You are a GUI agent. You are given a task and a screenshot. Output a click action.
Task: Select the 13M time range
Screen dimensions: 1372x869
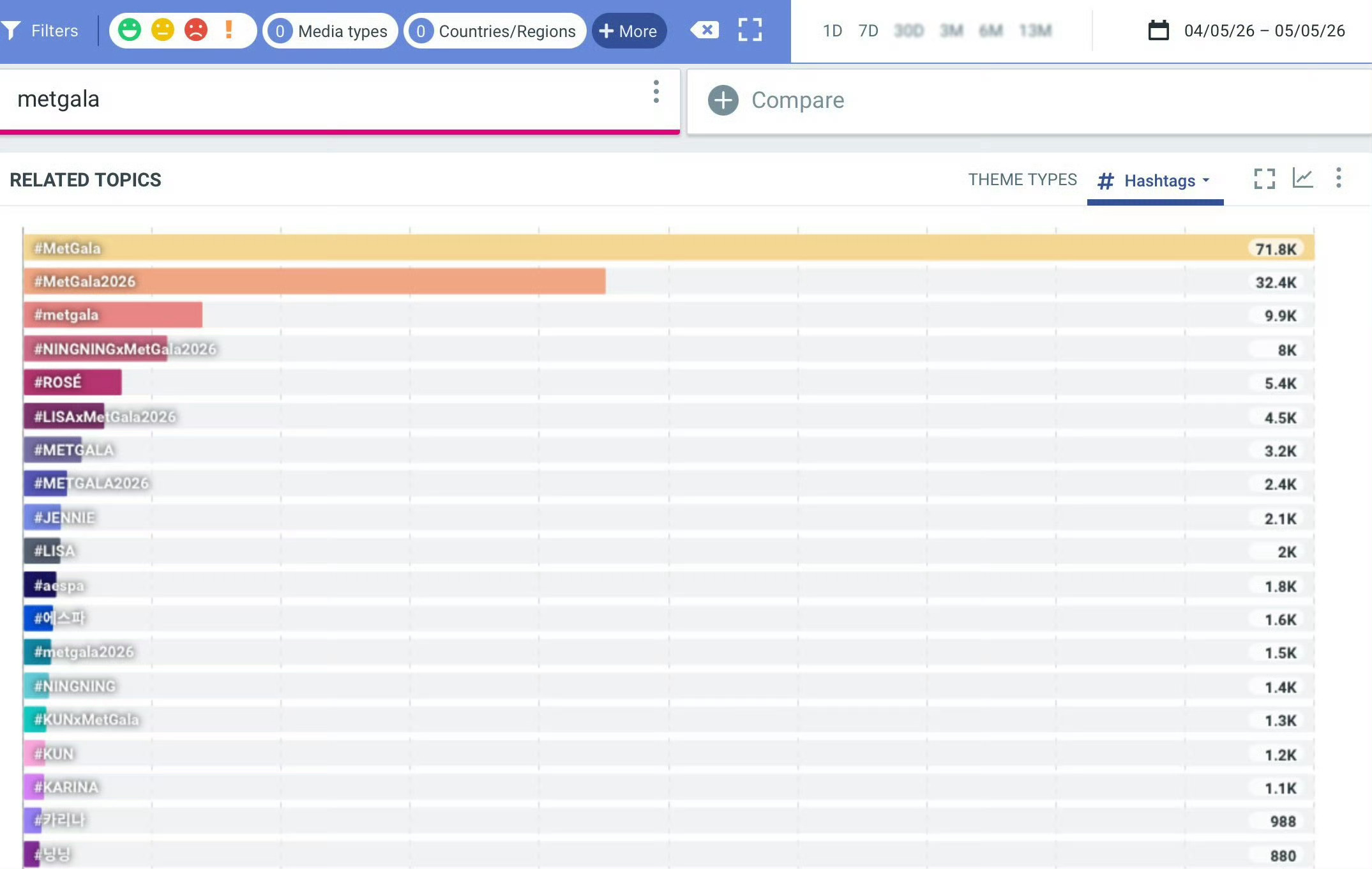click(x=1035, y=31)
